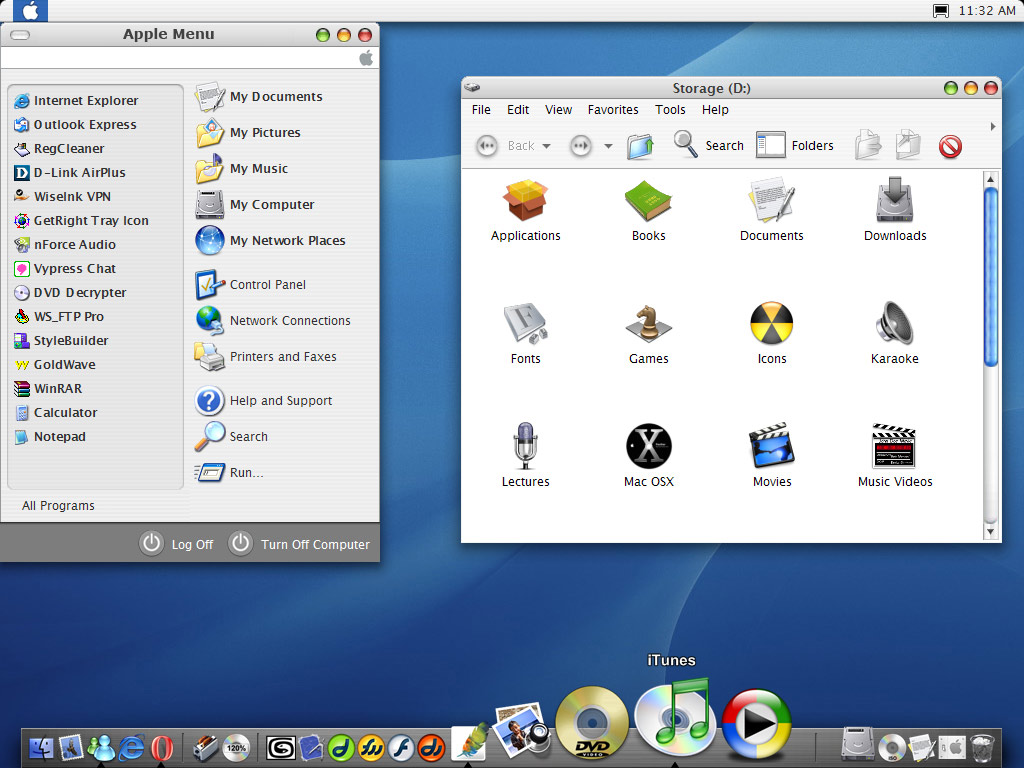Launch Macromedia Flash from the dock
The width and height of the screenshot is (1024, 768).
click(x=401, y=747)
